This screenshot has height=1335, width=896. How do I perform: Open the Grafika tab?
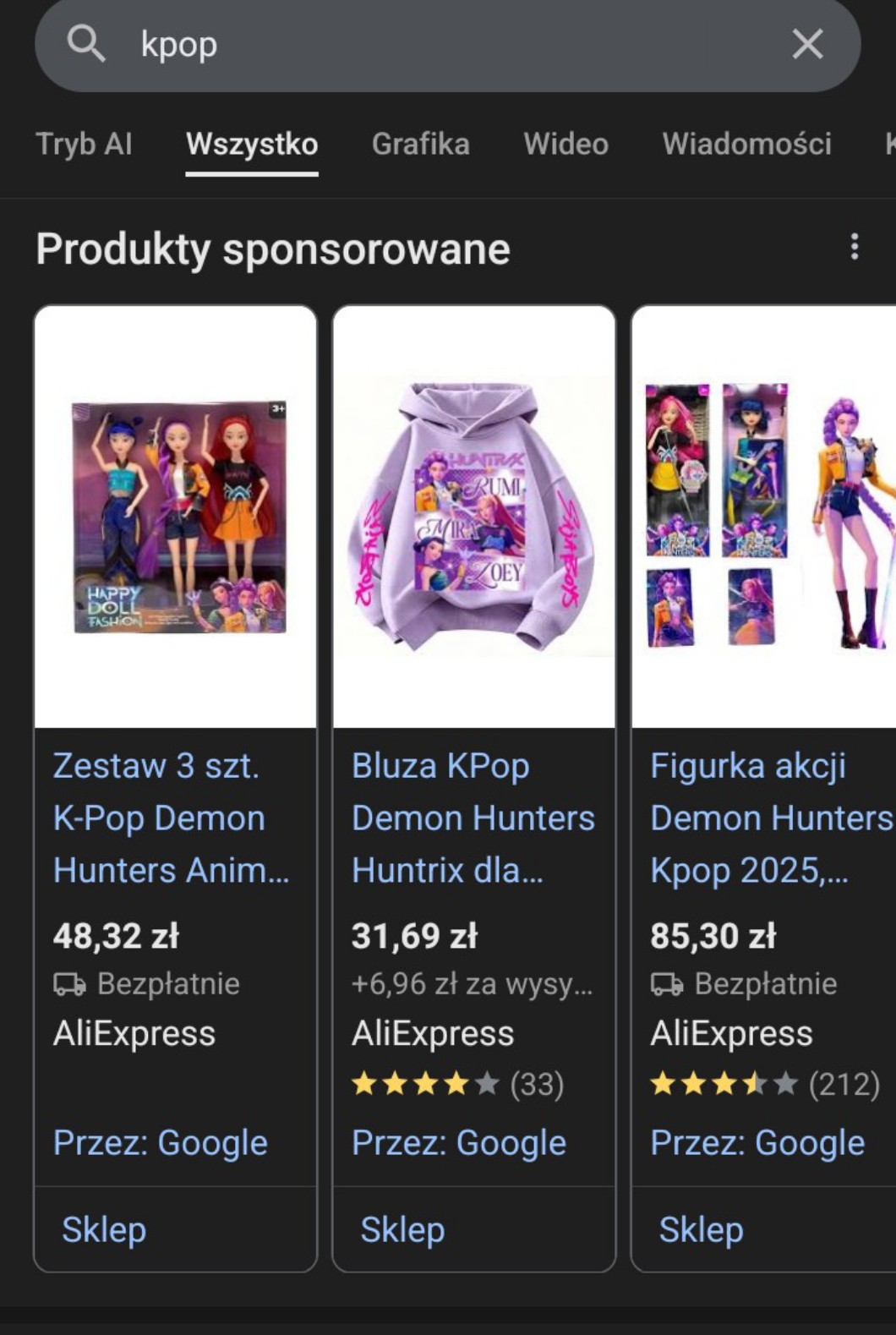420,144
